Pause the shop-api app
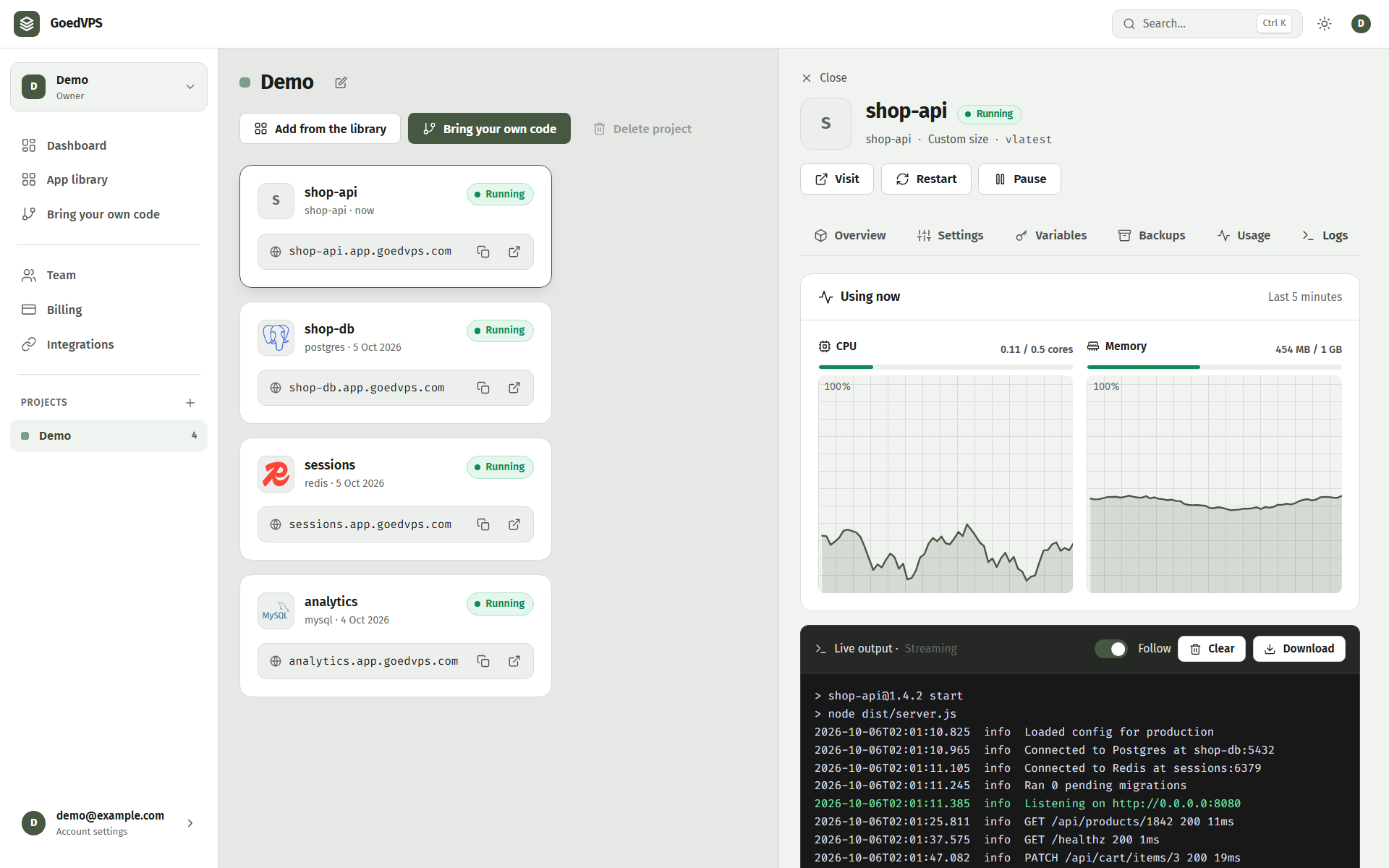 point(1019,179)
